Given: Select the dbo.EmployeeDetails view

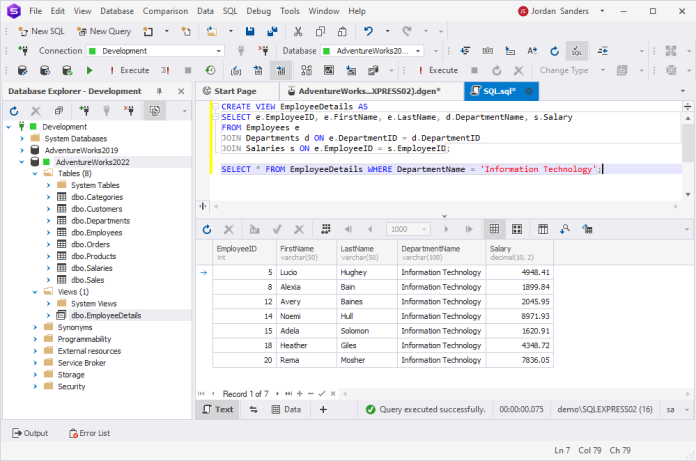Looking at the screenshot, I should point(106,315).
